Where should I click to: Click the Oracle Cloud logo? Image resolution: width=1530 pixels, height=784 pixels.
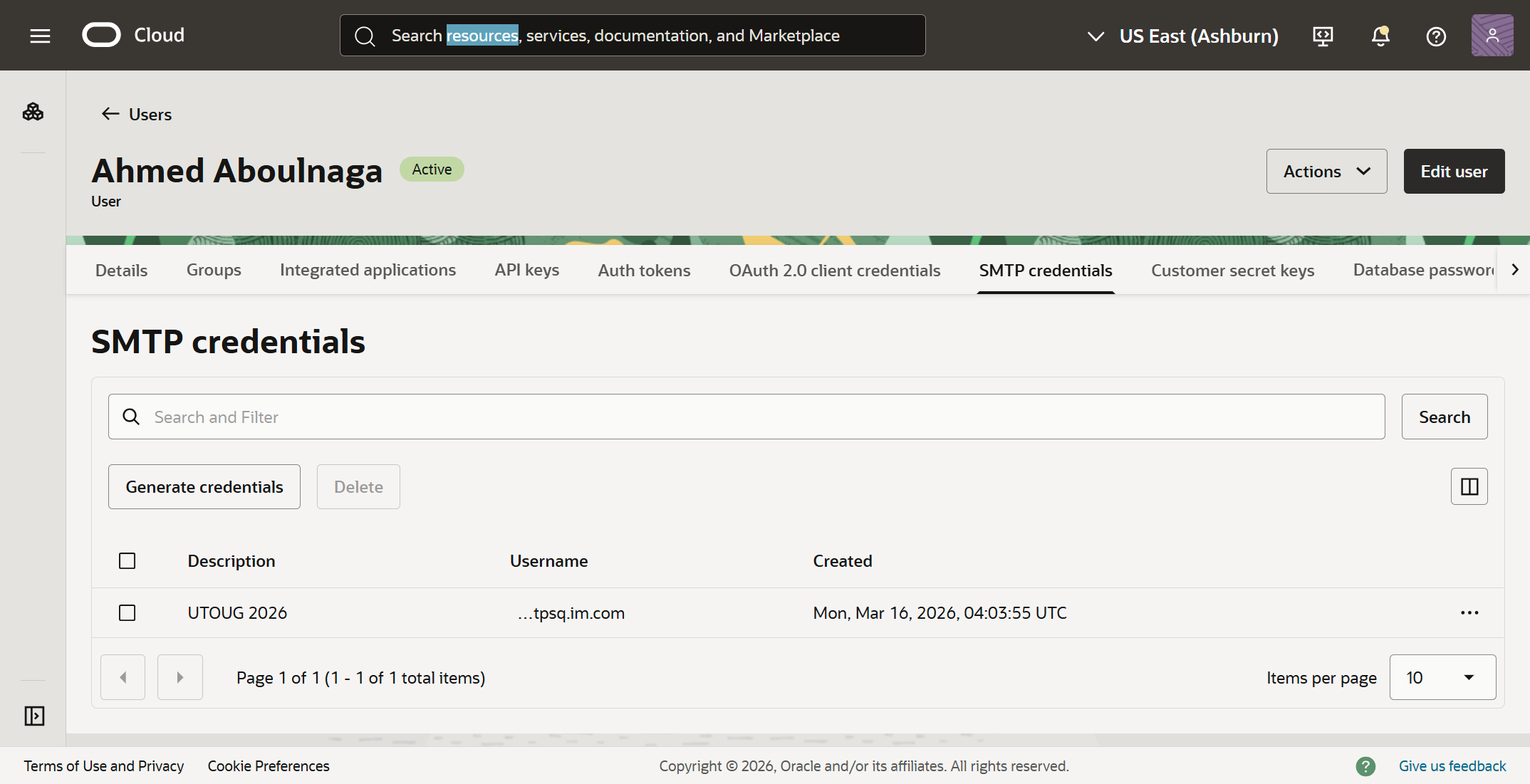133,35
